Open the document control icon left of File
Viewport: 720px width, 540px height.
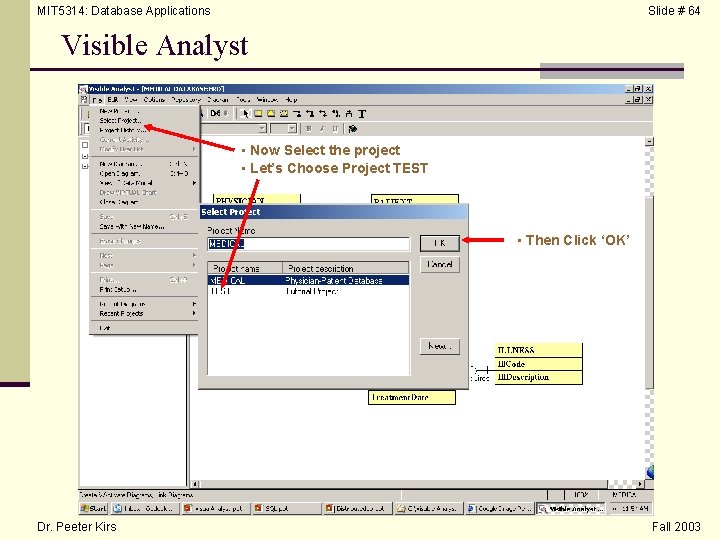coord(84,99)
